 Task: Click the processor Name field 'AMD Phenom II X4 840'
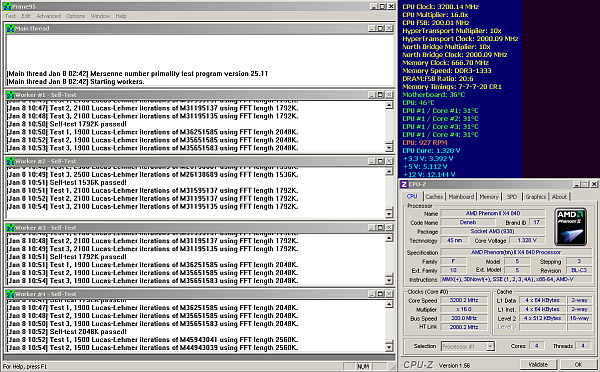click(493, 214)
